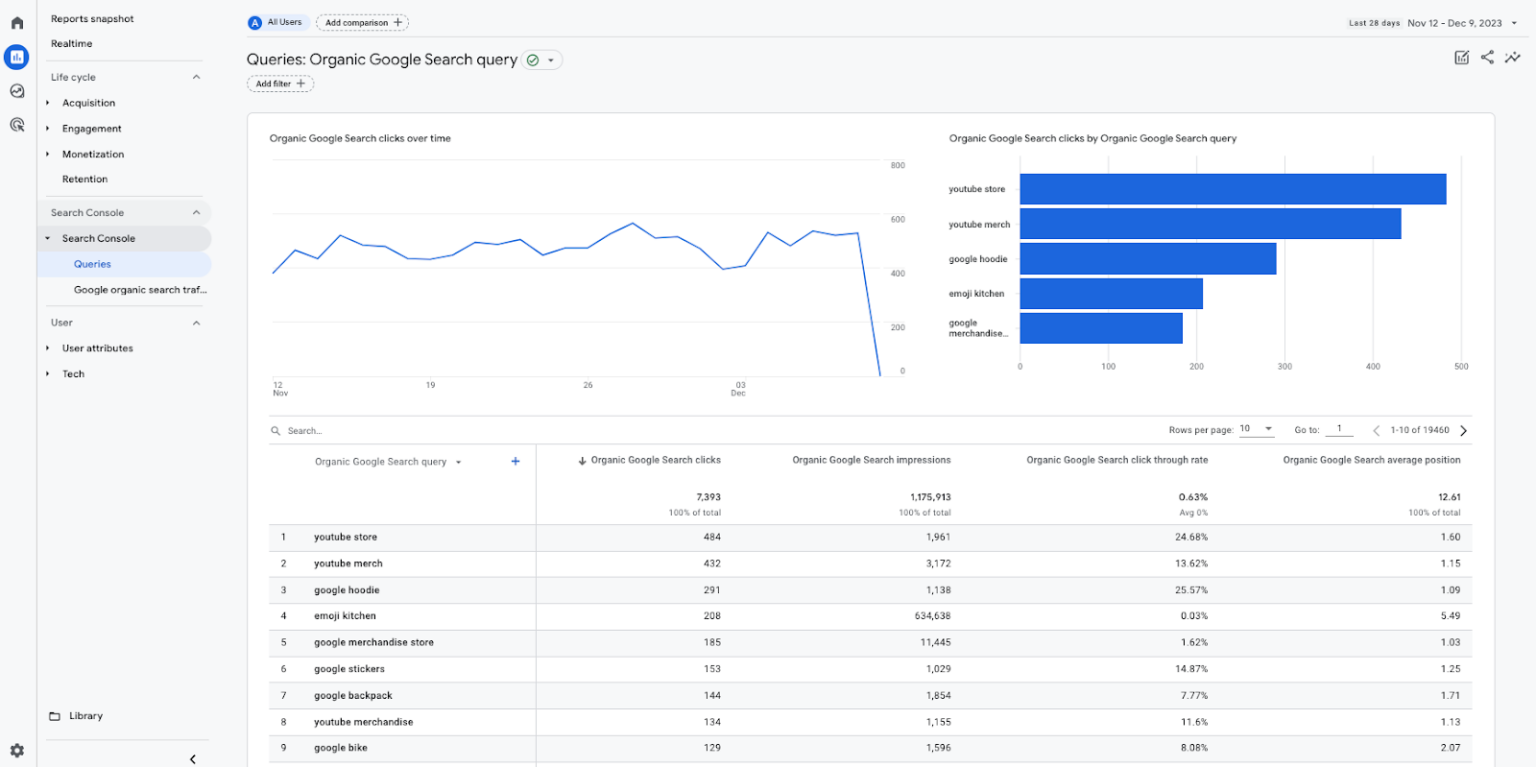The width and height of the screenshot is (1536, 767).
Task: Select Queries in the Search Console menu
Action: [x=92, y=263]
